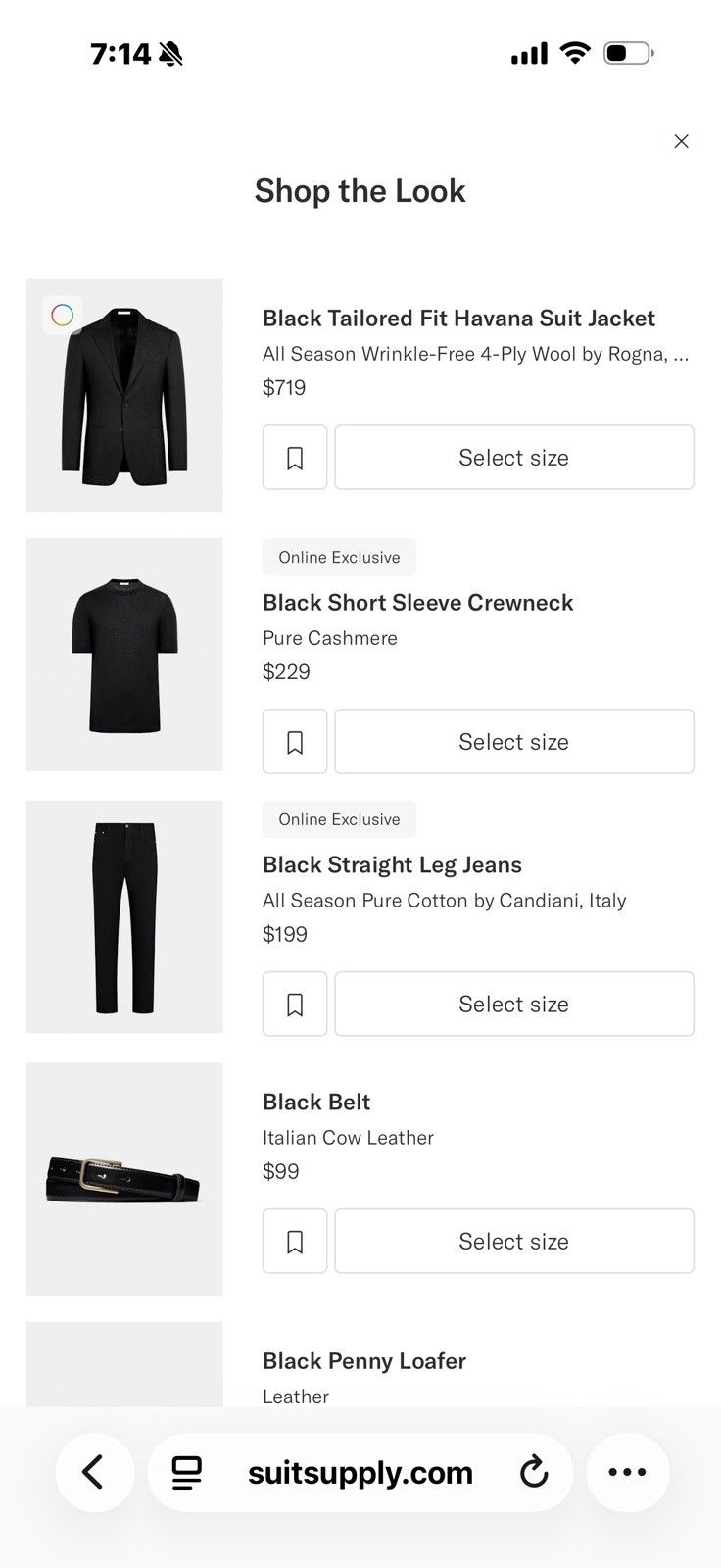
Task: Open the black jeans product image
Action: click(124, 917)
